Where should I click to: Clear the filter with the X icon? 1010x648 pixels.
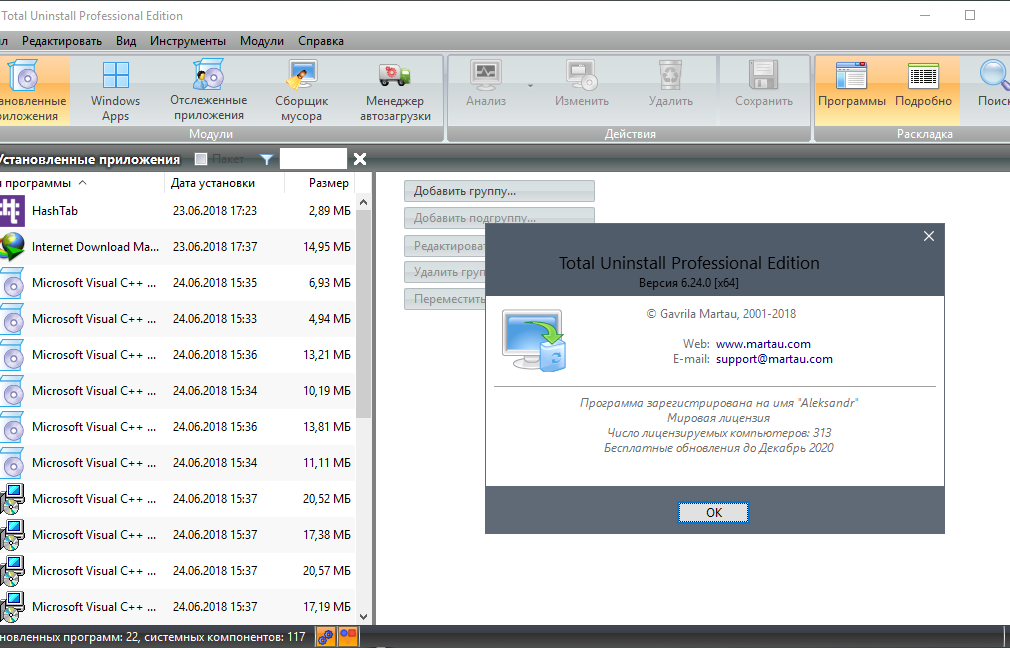pyautogui.click(x=360, y=159)
